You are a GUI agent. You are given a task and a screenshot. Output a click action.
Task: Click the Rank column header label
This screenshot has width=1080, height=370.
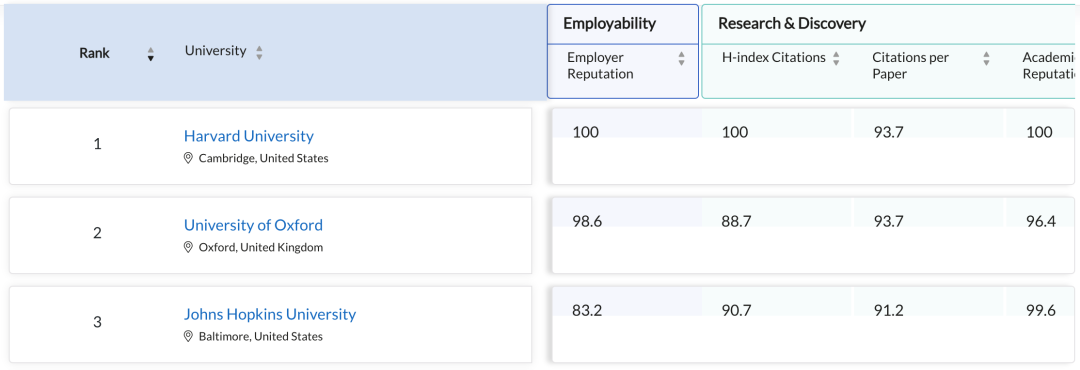[x=94, y=53]
